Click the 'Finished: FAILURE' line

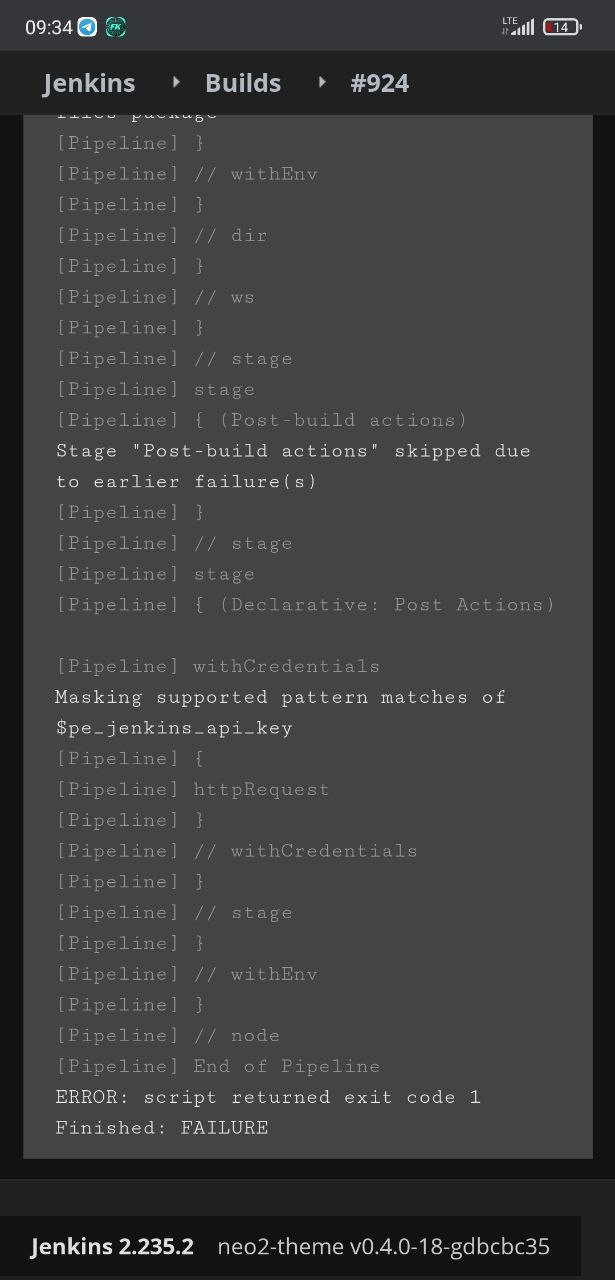coord(162,1128)
